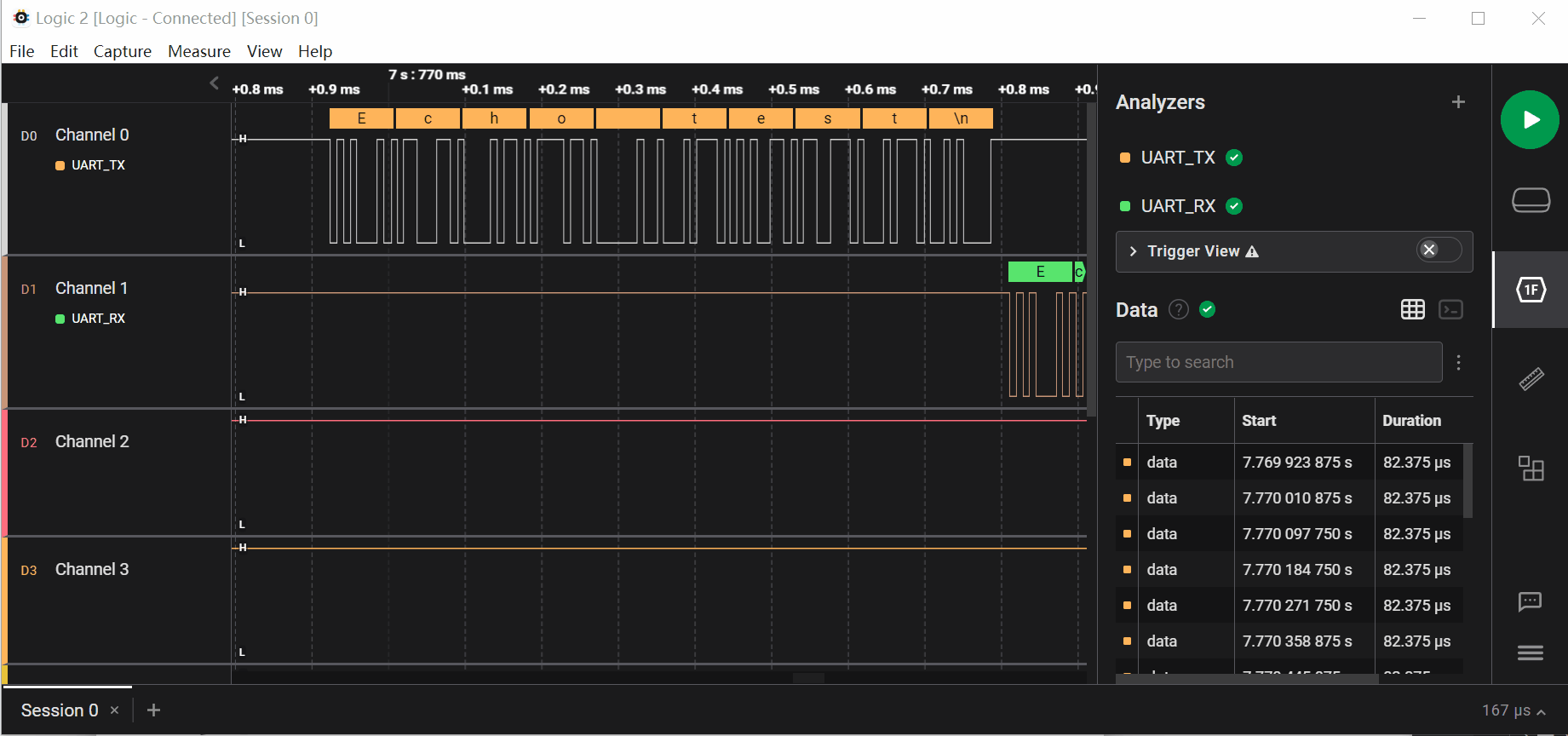The height and width of the screenshot is (736, 1568).
Task: Click the data search input field
Action: (1278, 362)
